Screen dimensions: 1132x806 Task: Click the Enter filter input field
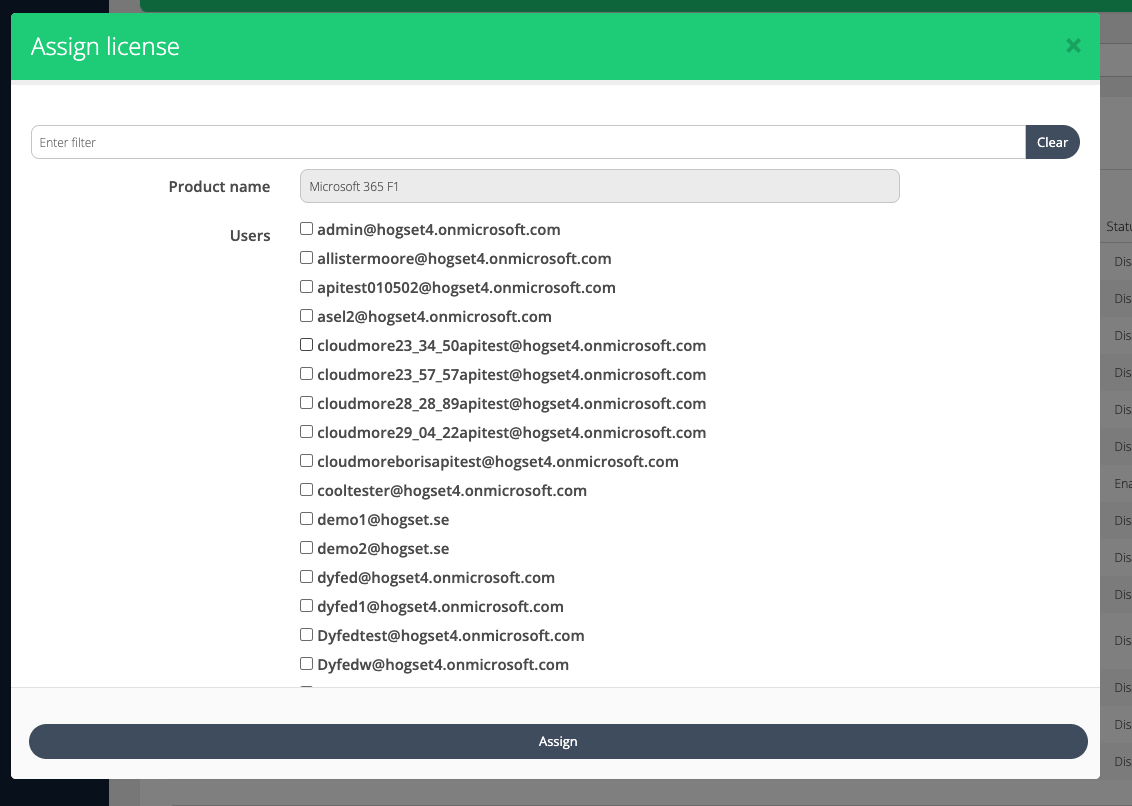pyautogui.click(x=528, y=142)
